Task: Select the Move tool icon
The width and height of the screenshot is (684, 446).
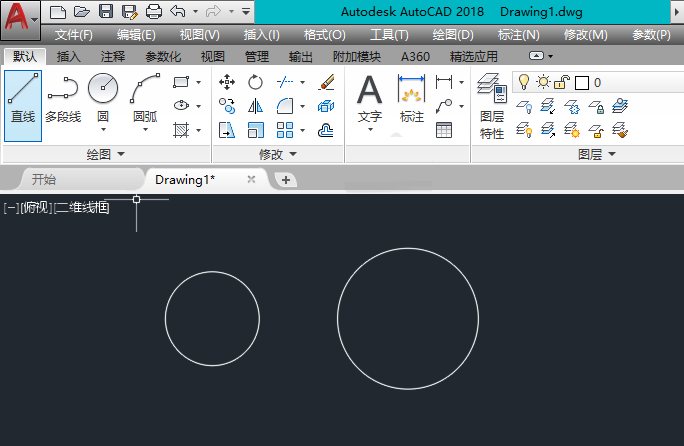Action: pyautogui.click(x=227, y=82)
